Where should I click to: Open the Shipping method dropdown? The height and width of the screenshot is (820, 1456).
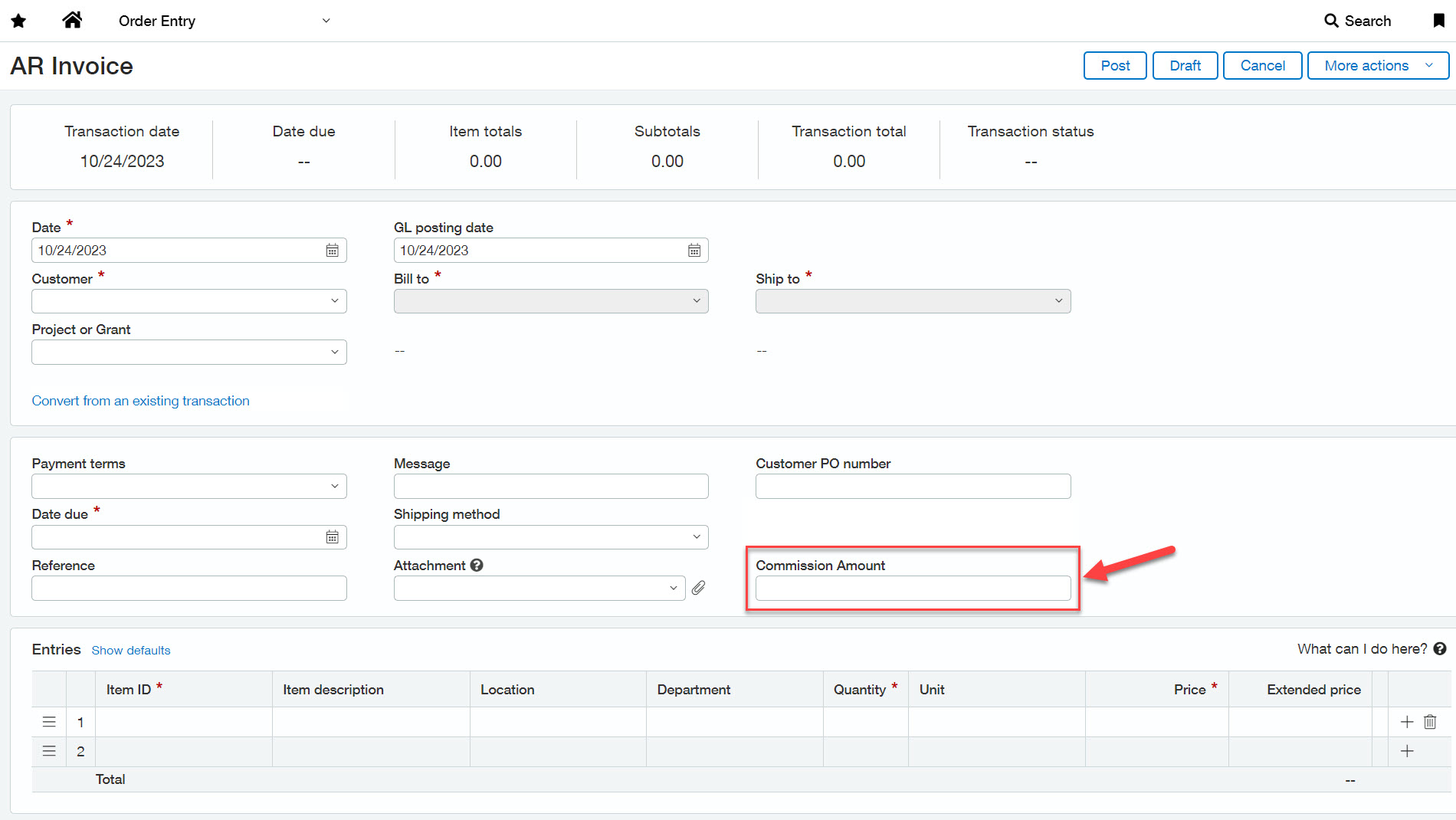(696, 537)
